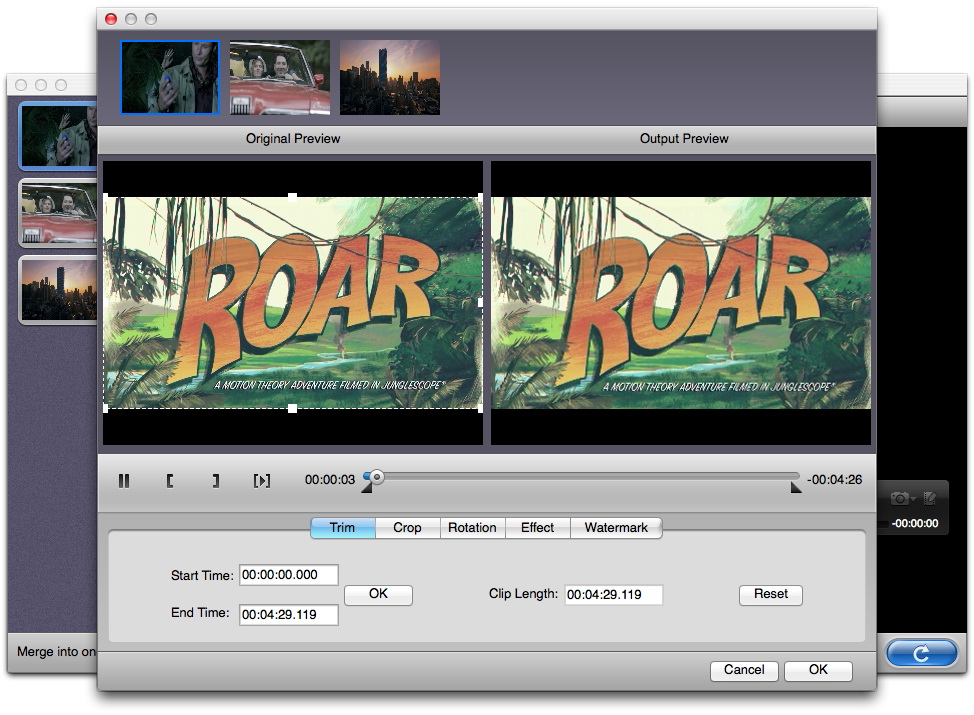Select jungle clip in background window list
Viewport: 974px width, 715px height.
tap(58, 136)
